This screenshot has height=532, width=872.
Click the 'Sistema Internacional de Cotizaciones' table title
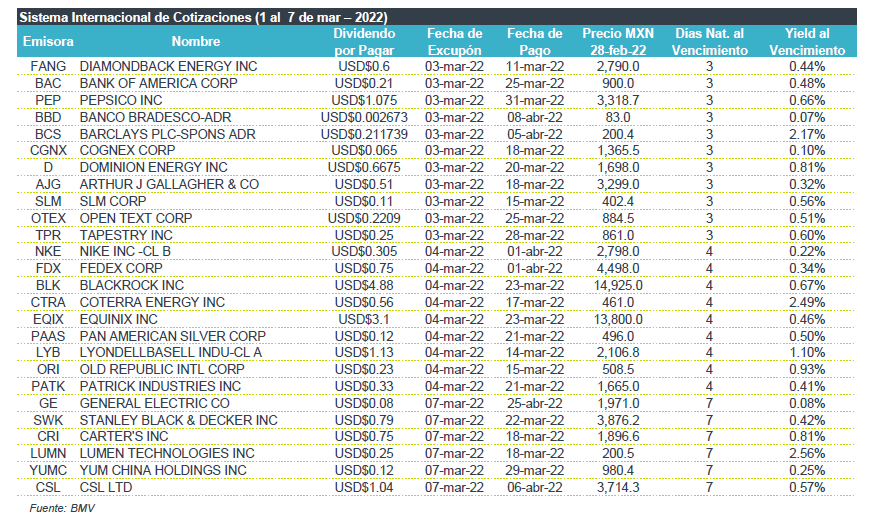204,17
